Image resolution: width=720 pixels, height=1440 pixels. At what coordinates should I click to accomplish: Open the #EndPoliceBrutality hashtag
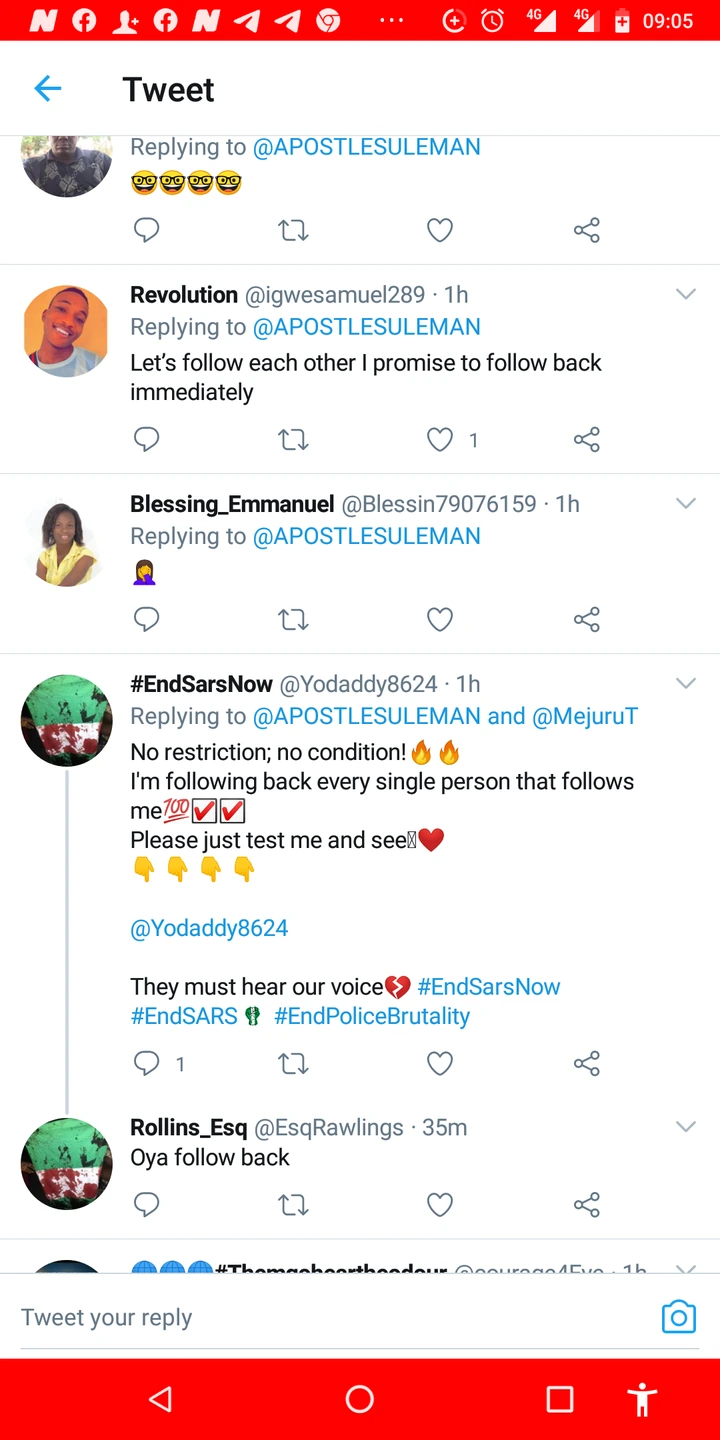372,1016
